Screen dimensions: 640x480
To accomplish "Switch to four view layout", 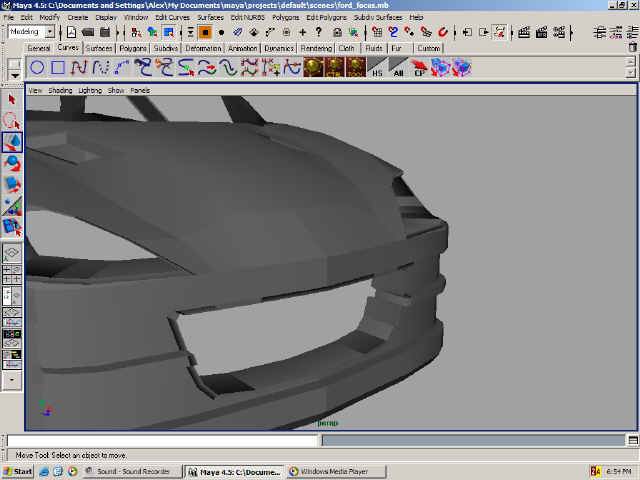I will [12, 273].
